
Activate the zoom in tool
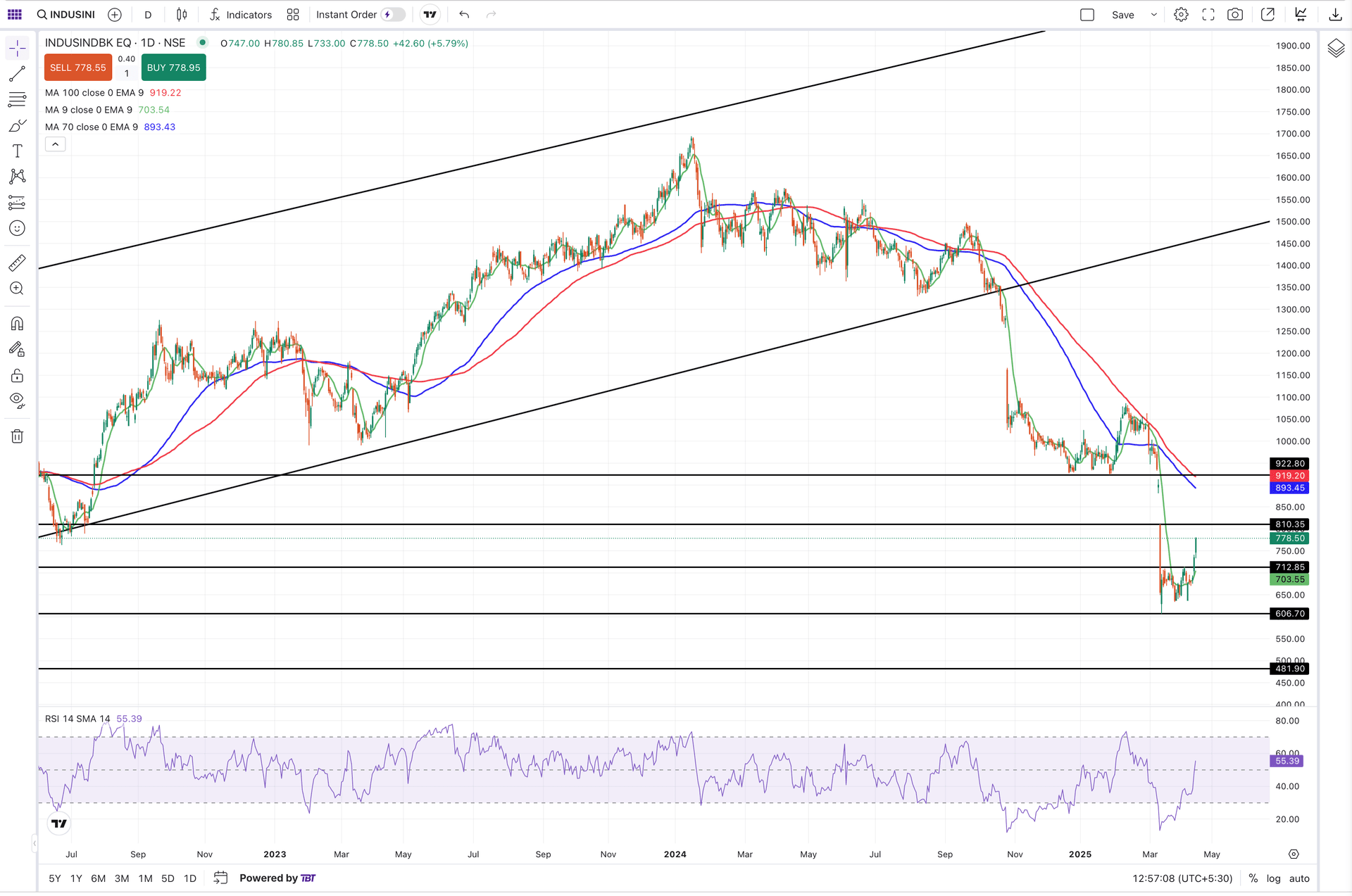tap(17, 289)
